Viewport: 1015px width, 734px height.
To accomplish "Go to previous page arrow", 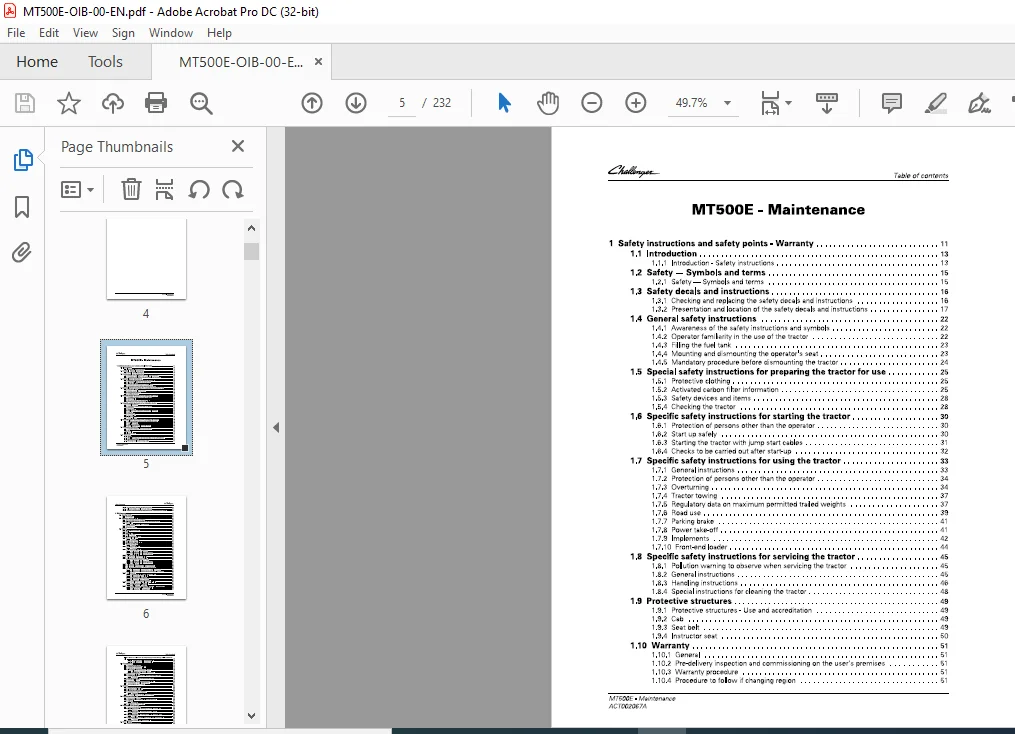I will click(312, 103).
